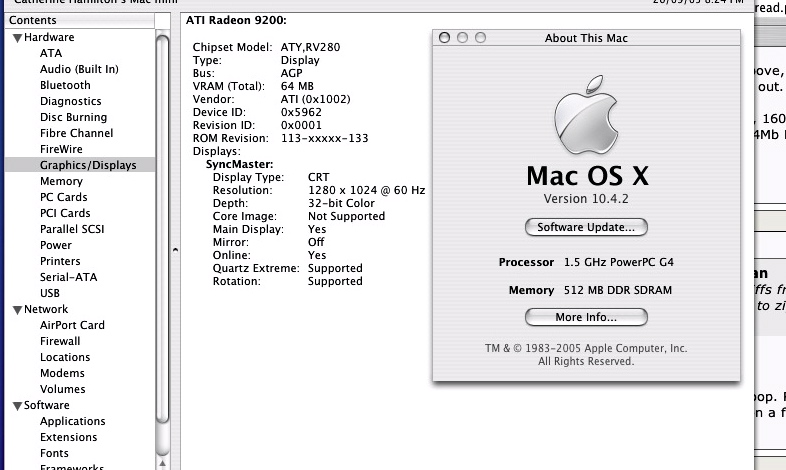
Task: Select FireWire in the sidebar
Action: point(61,149)
